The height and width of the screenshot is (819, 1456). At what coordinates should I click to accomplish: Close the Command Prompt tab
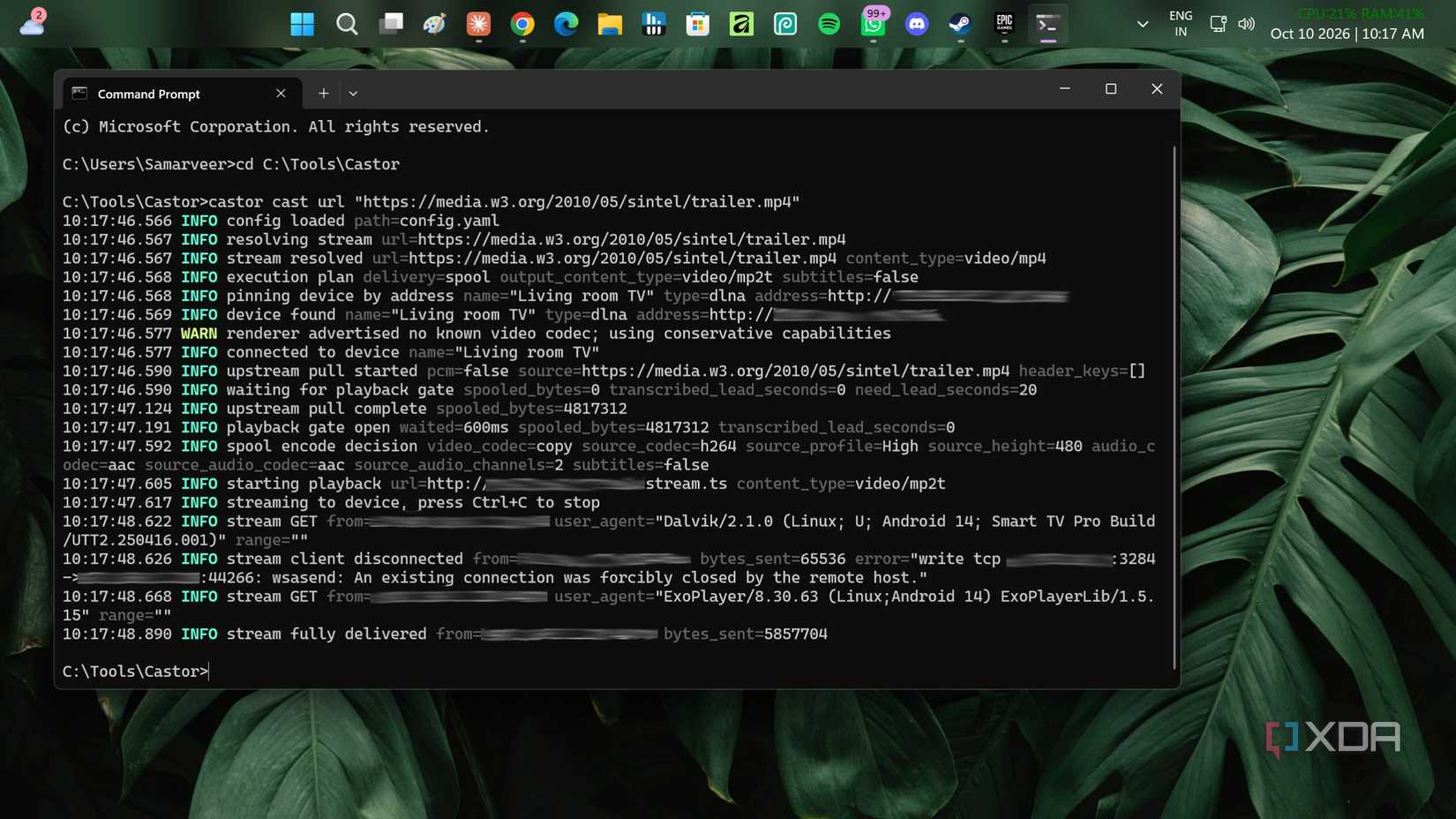pyautogui.click(x=281, y=94)
